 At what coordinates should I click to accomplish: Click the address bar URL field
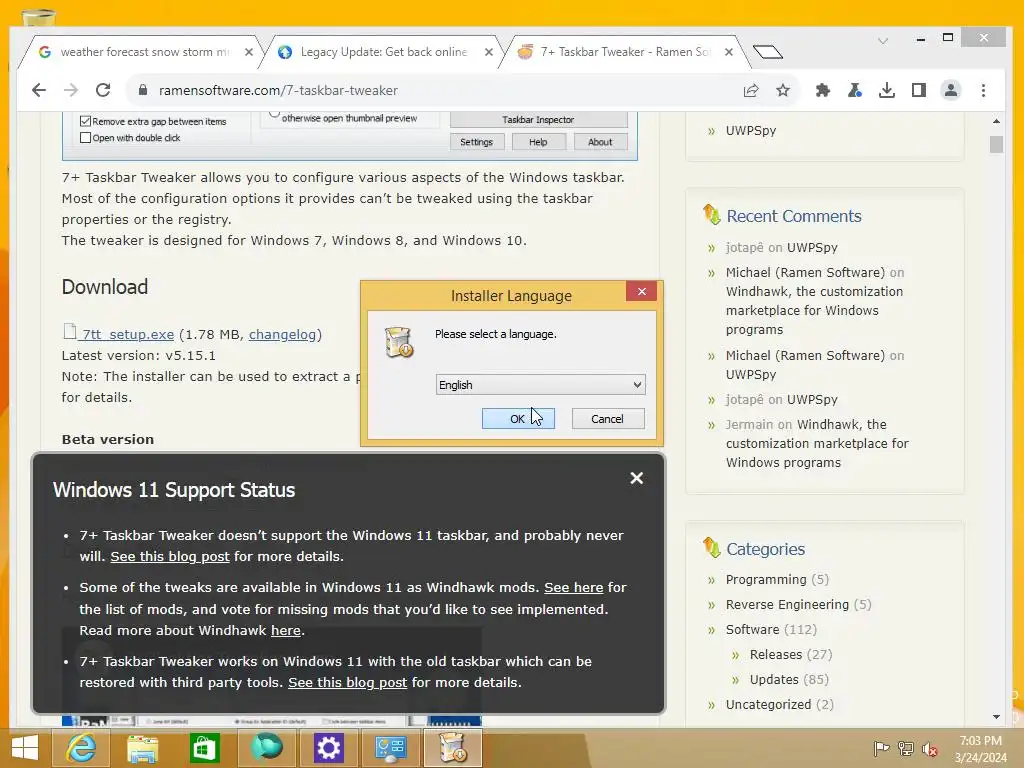click(x=431, y=90)
